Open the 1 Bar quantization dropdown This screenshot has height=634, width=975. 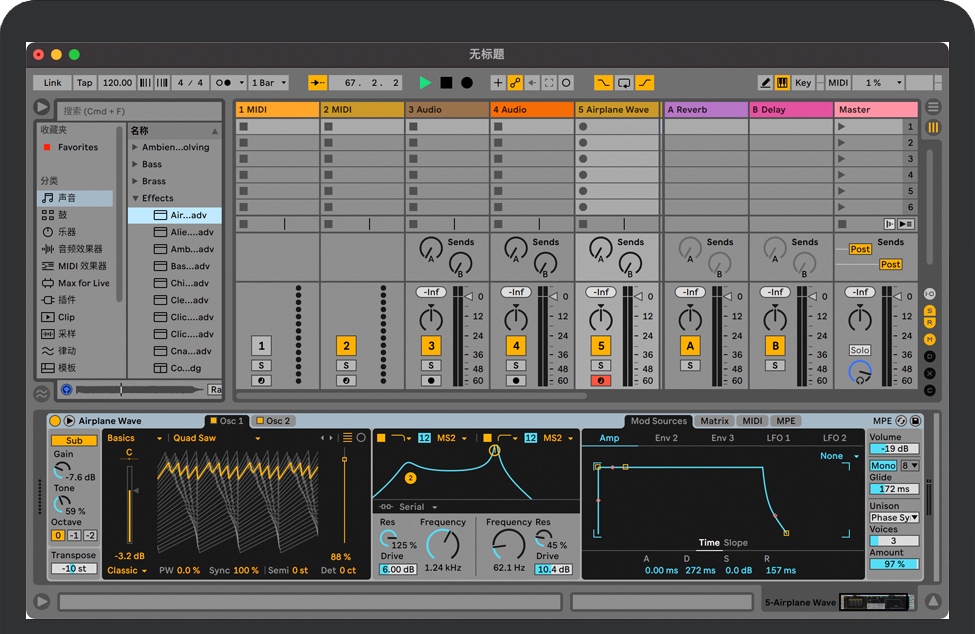[268, 83]
